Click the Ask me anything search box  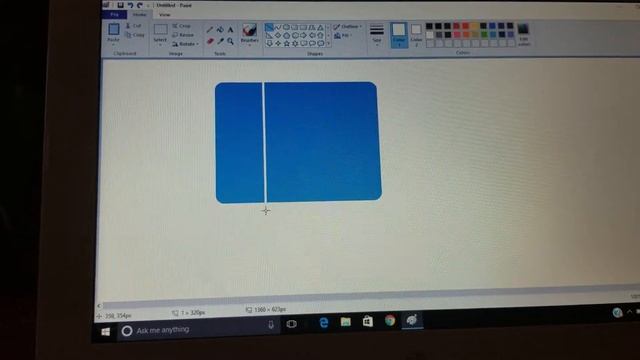pos(199,327)
